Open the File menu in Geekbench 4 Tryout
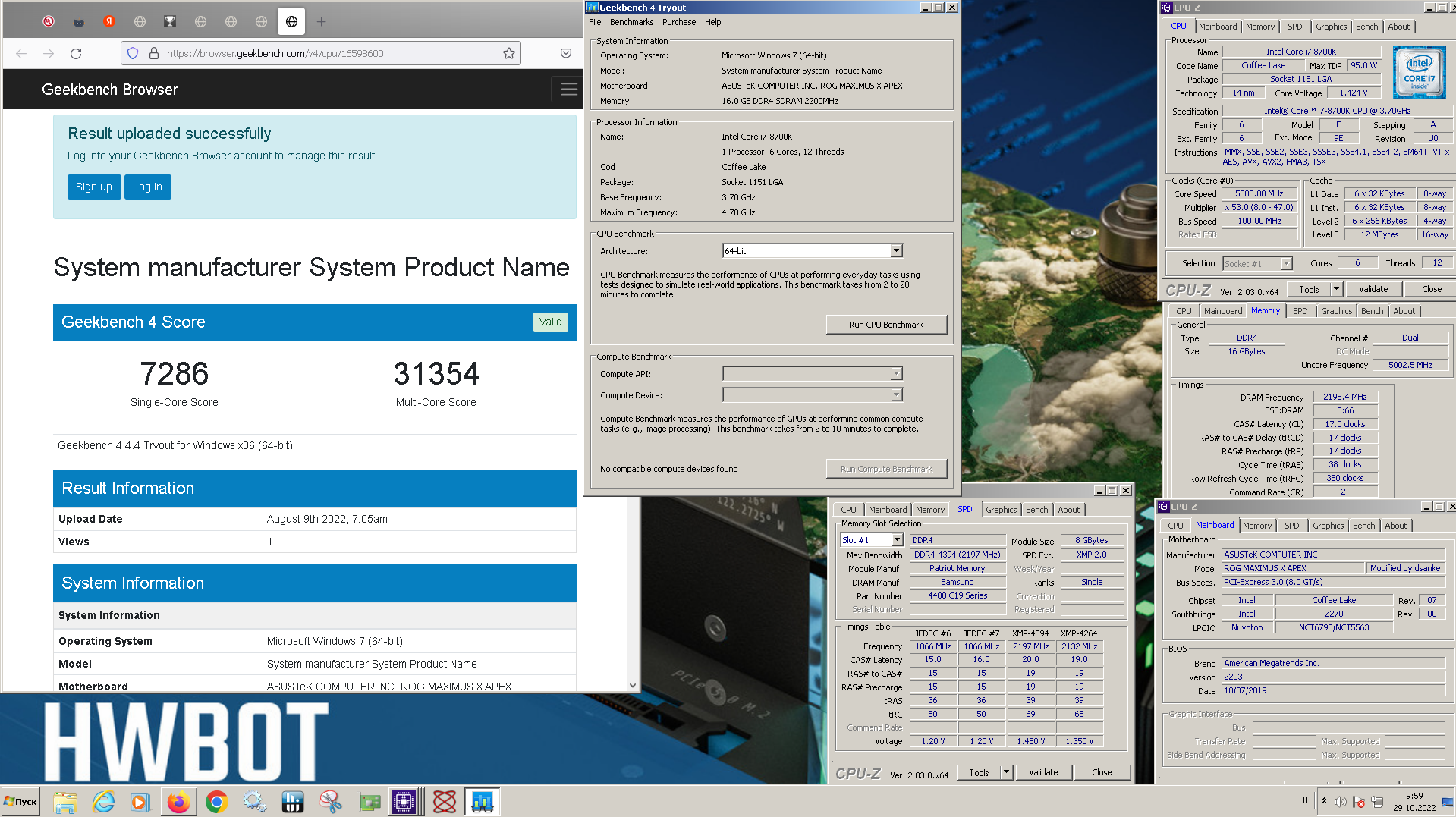 [x=595, y=22]
